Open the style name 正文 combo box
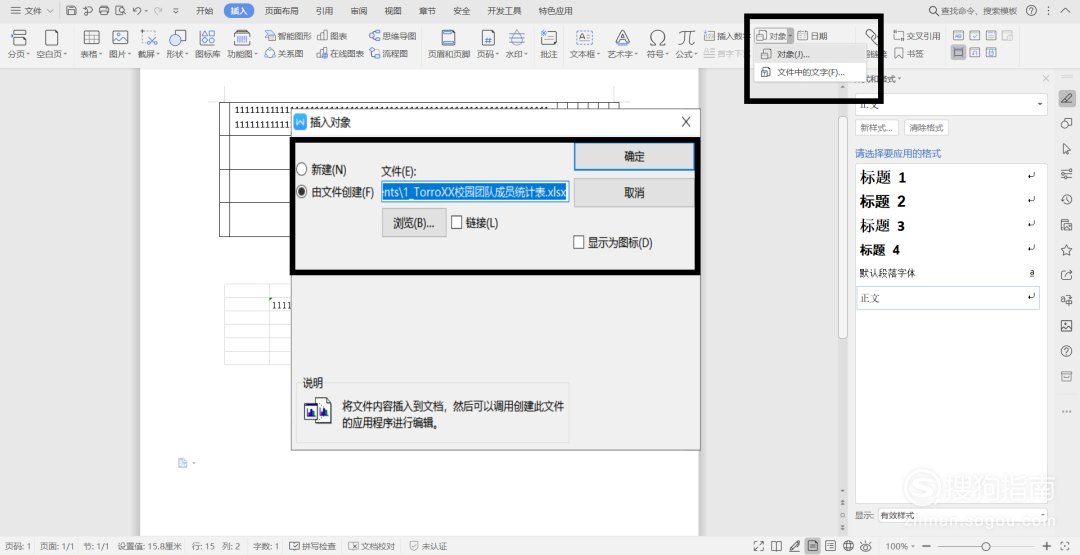The height and width of the screenshot is (555, 1080). (951, 105)
